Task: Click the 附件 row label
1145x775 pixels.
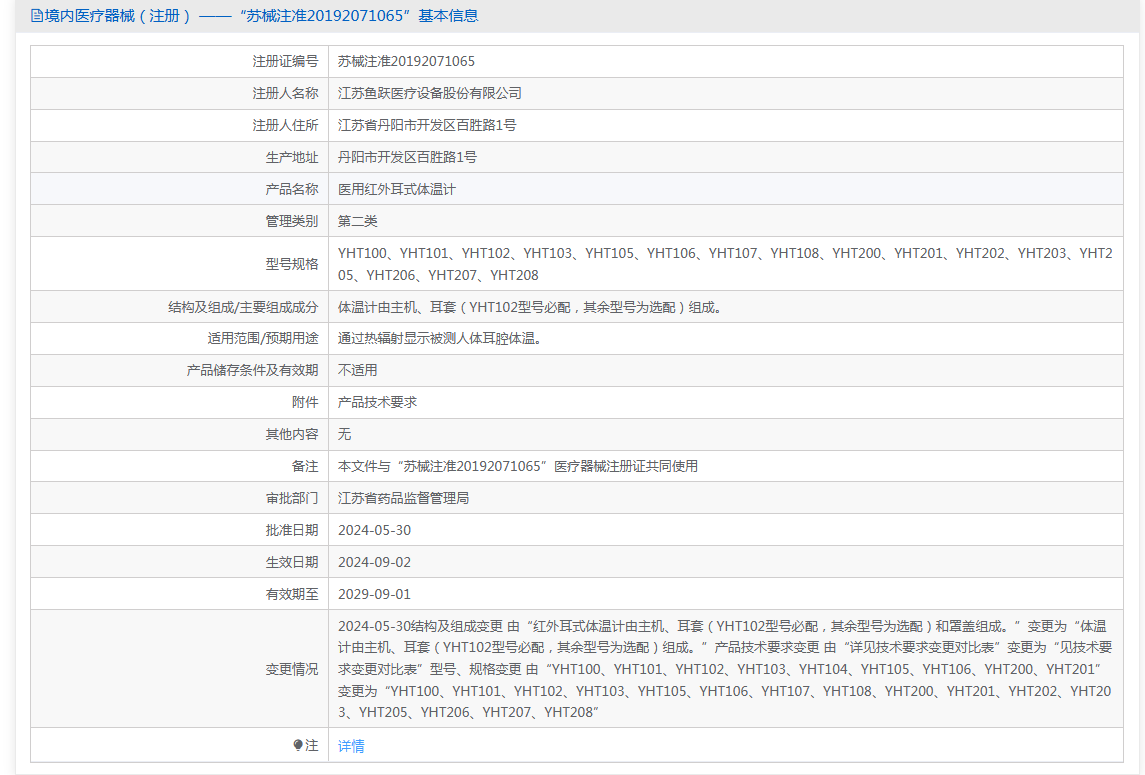Action: (305, 402)
